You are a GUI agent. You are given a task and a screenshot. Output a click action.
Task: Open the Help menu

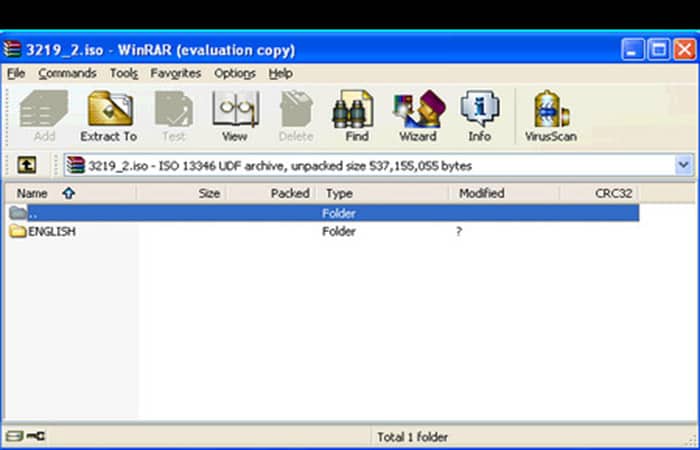(281, 73)
